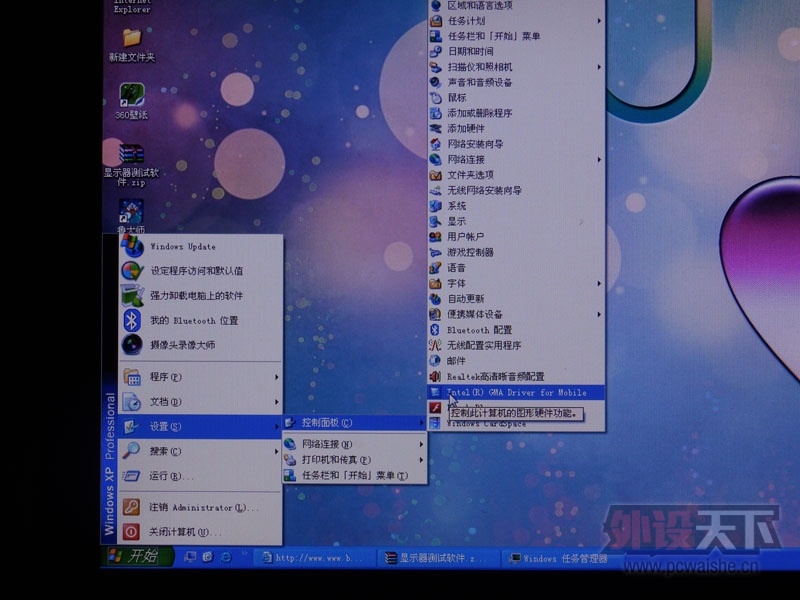Image resolution: width=800 pixels, height=600 pixels.
Task: Click 关闭计算机(U)... entry
Action: point(201,532)
